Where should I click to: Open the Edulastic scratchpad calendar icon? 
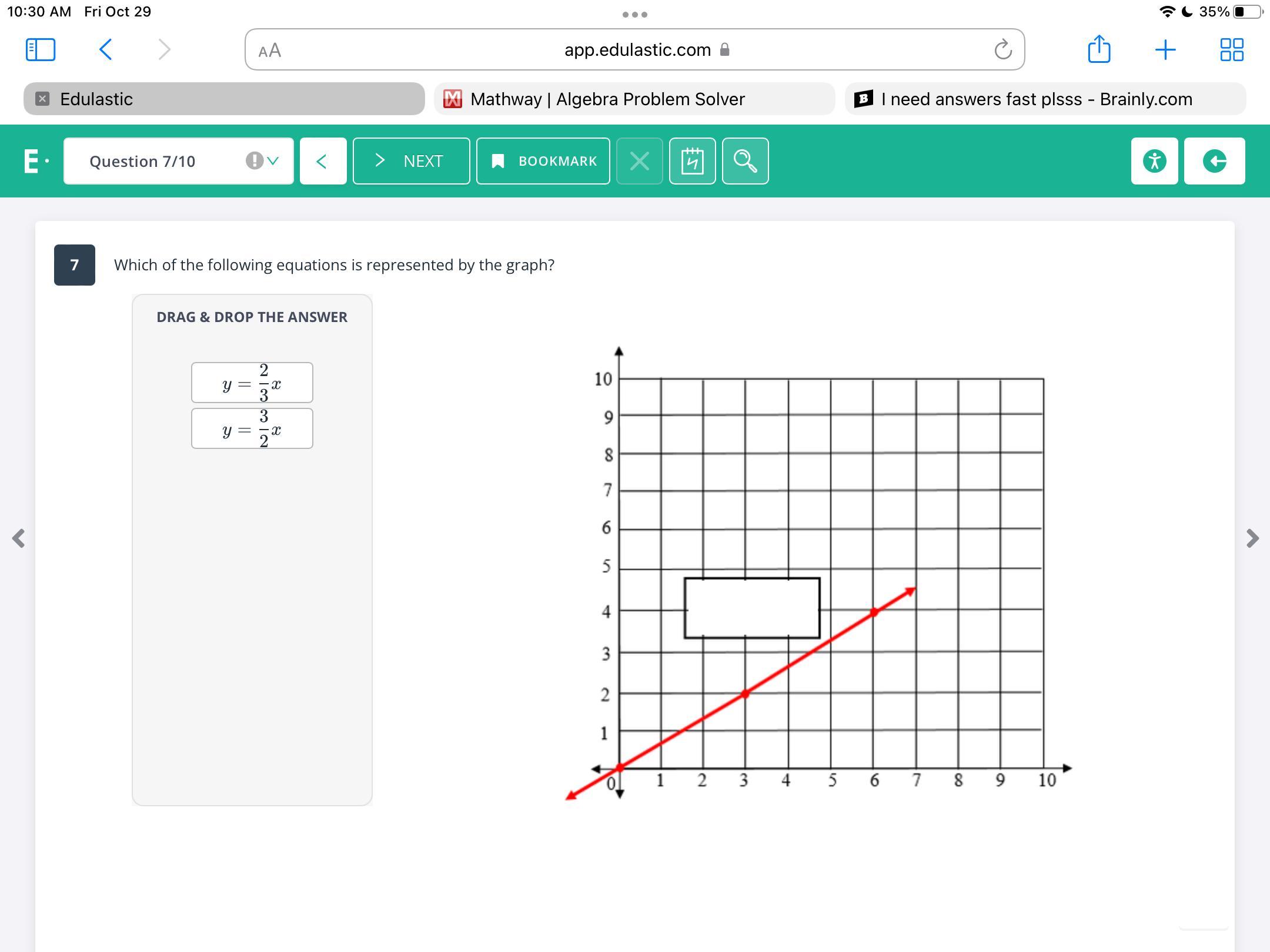[x=692, y=161]
